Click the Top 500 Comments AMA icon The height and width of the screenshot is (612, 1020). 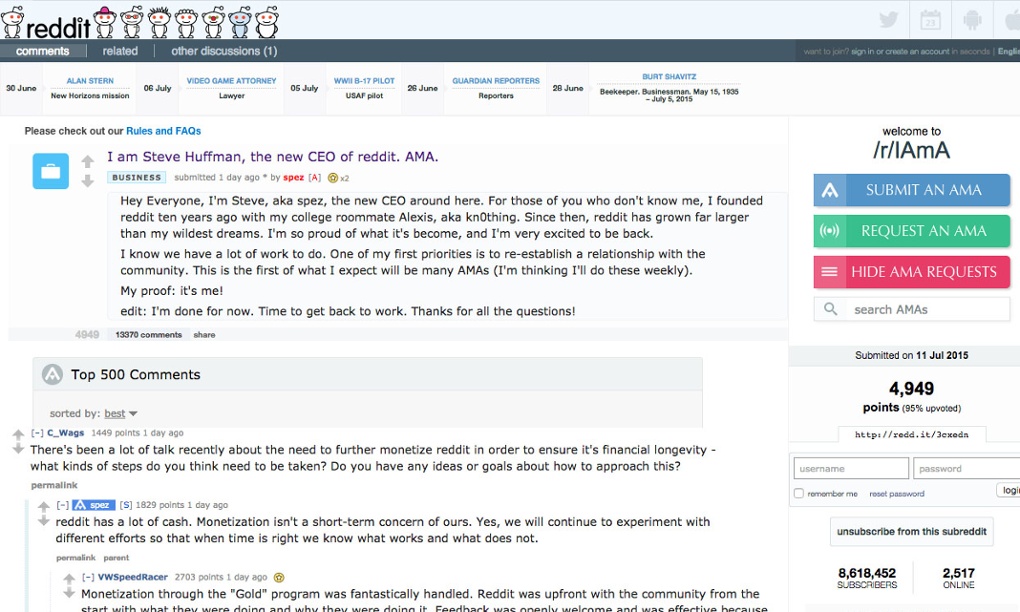pyautogui.click(x=52, y=374)
